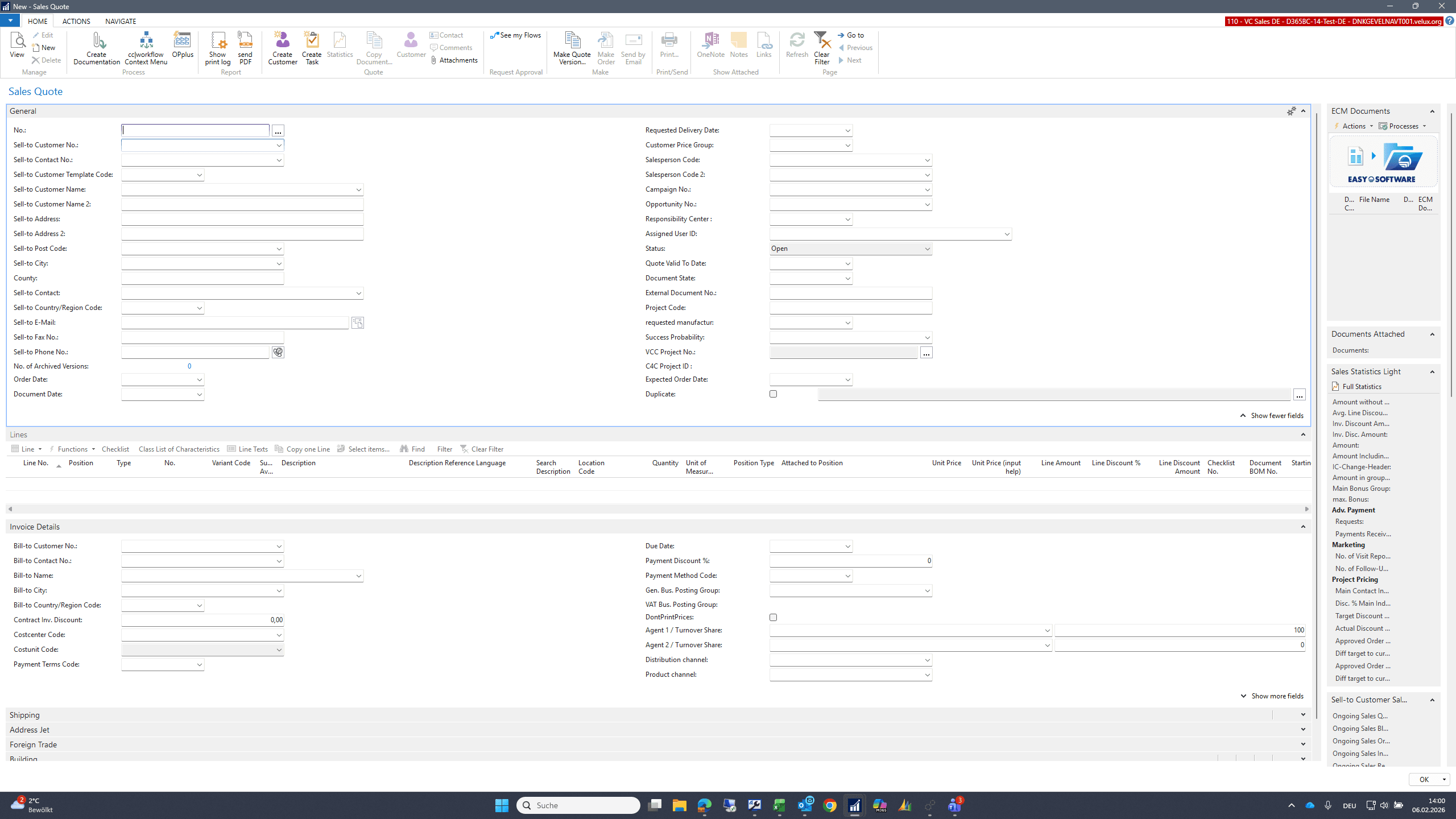
Task: Tick the Duplicate checkbox
Action: tap(773, 394)
